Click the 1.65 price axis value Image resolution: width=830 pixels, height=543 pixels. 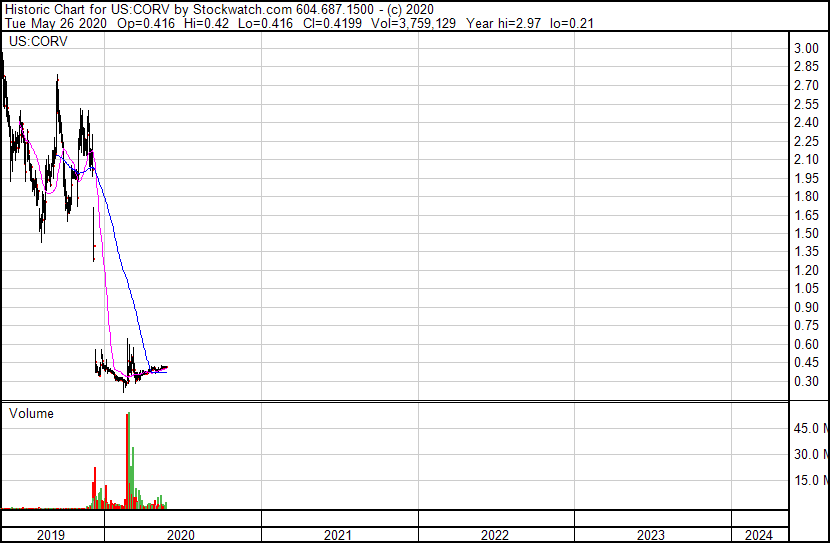coord(806,215)
